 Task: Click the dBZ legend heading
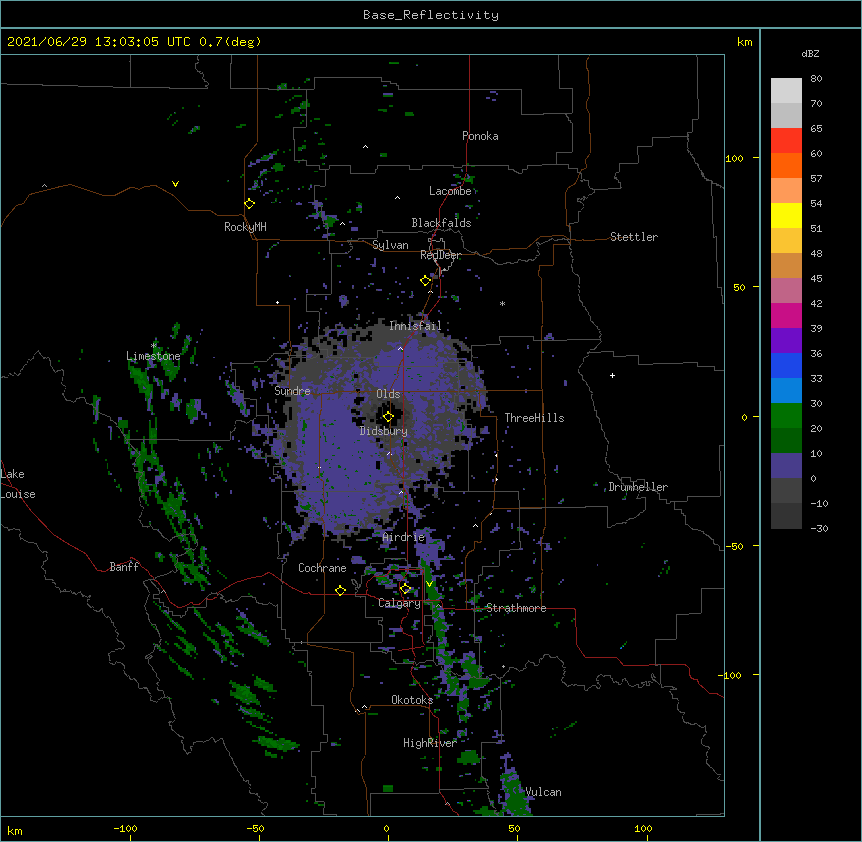tap(810, 53)
